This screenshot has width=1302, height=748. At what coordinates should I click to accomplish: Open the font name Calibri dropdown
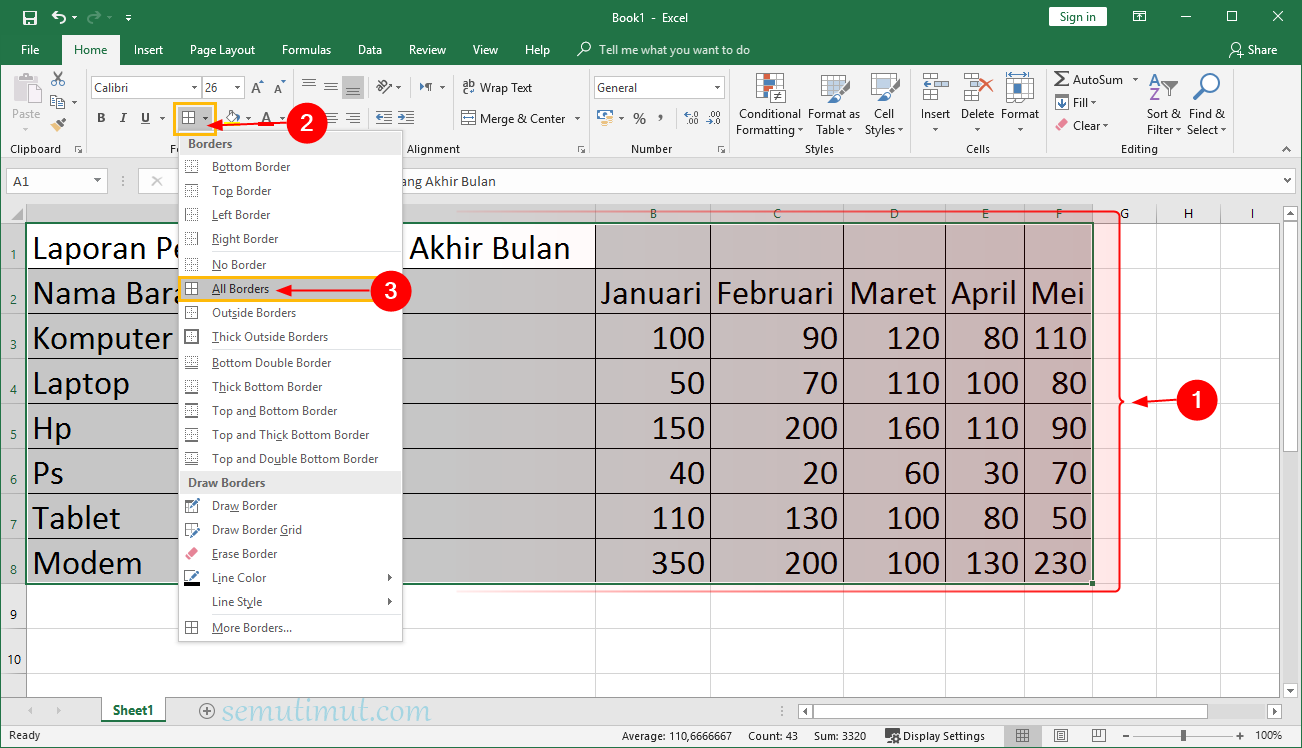click(192, 88)
